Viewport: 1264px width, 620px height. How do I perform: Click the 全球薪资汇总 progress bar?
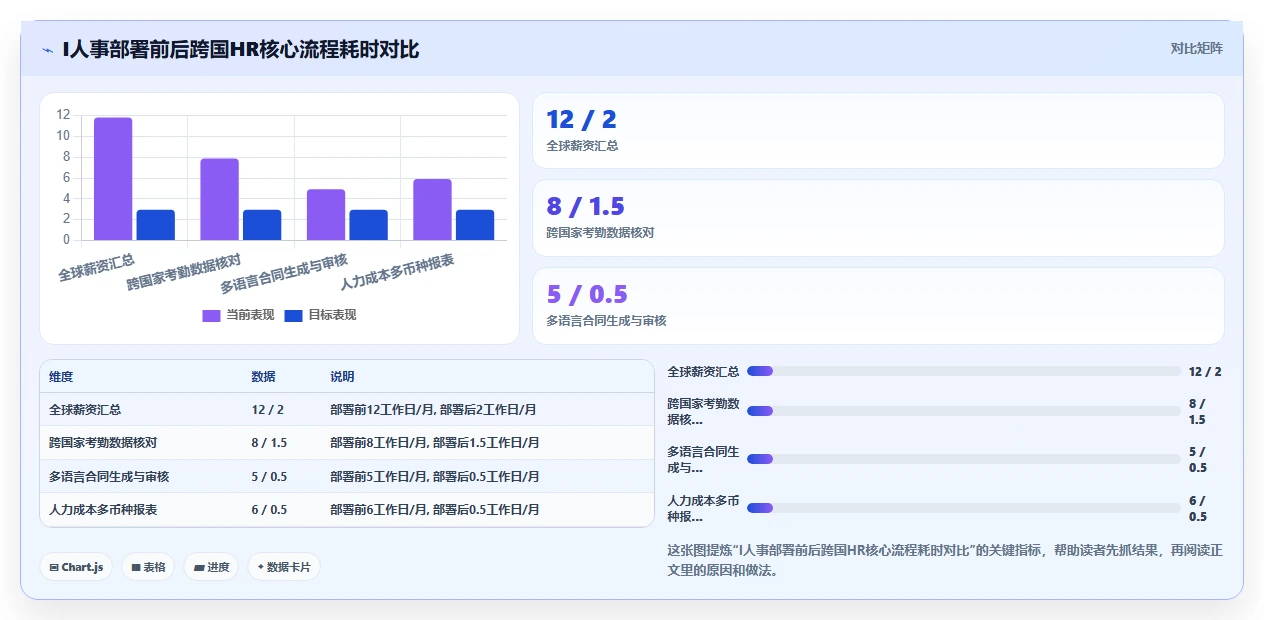tap(964, 371)
